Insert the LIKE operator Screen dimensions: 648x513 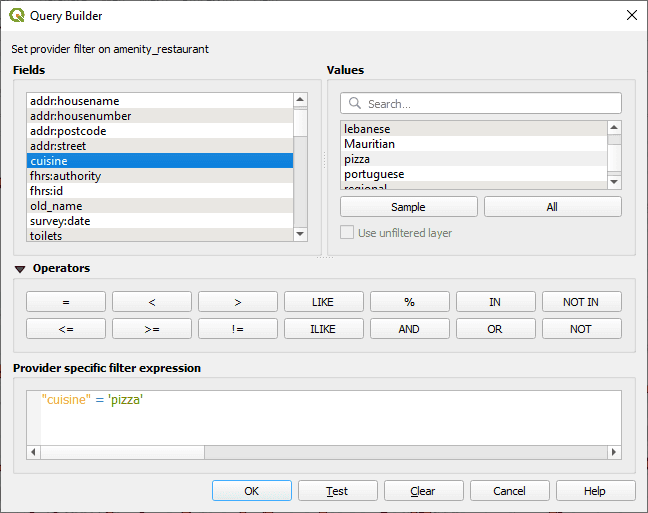(x=323, y=301)
